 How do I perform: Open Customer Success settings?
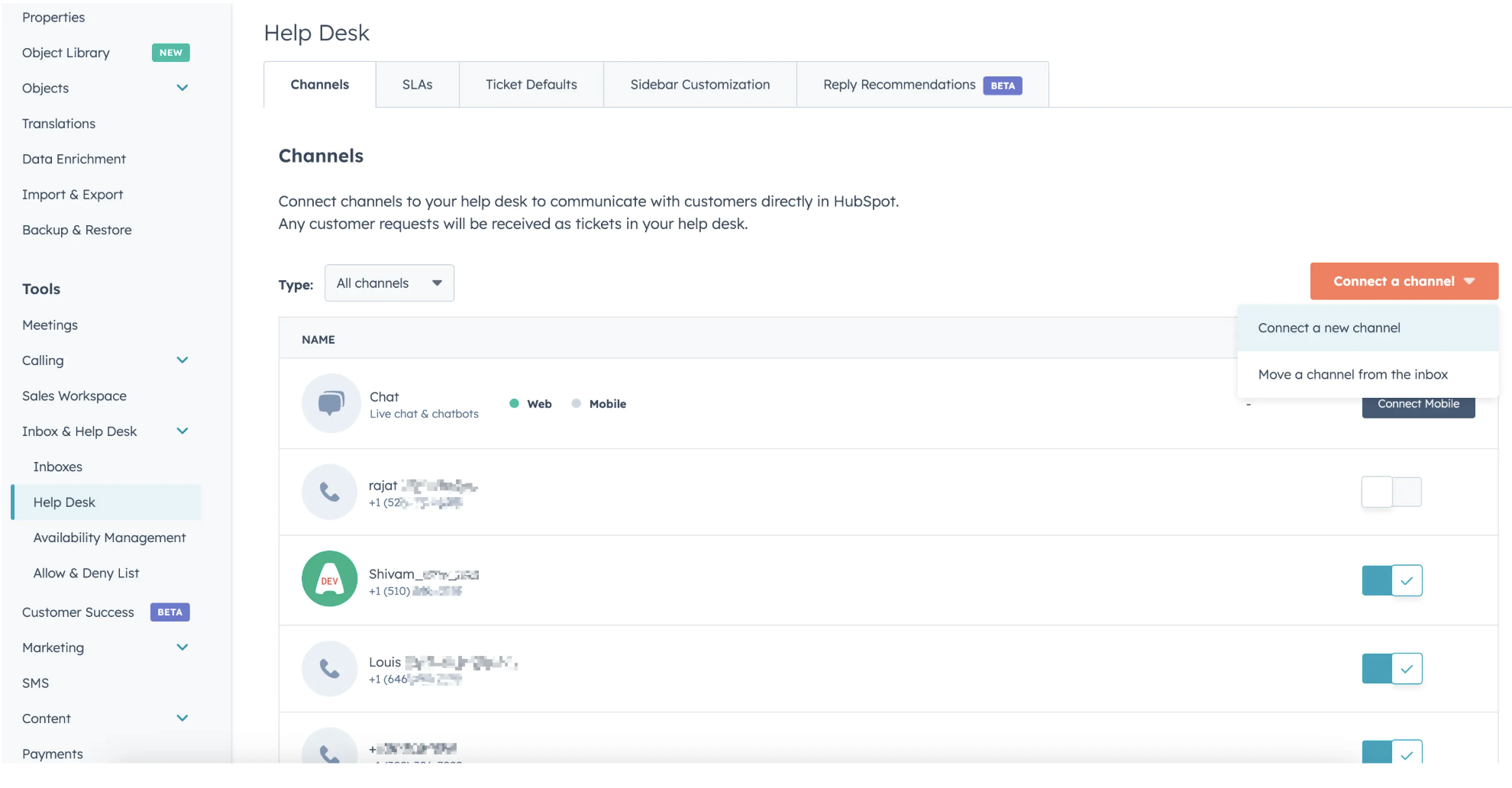pos(78,612)
